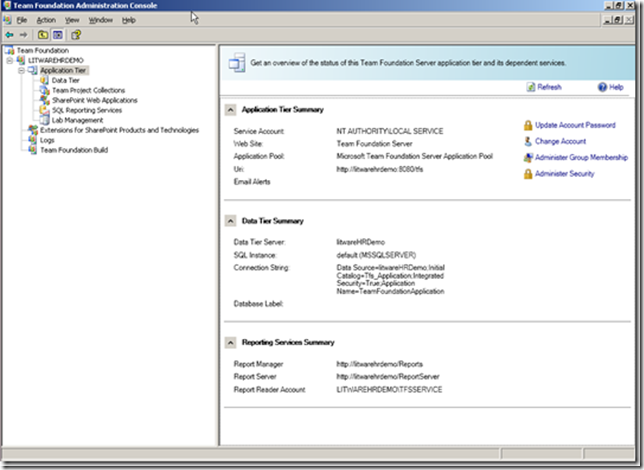
Task: Open the Administer Security link
Action: (x=565, y=174)
